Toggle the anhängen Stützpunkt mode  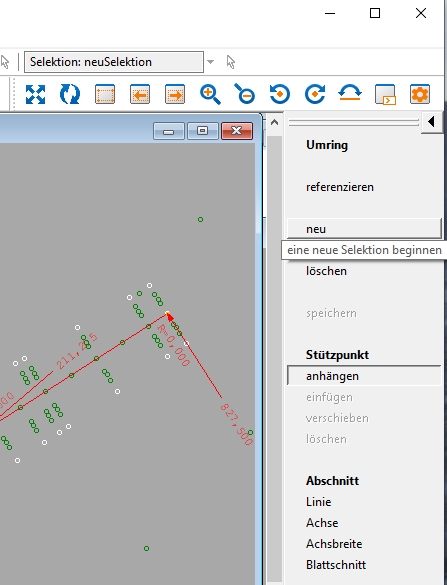(364, 376)
